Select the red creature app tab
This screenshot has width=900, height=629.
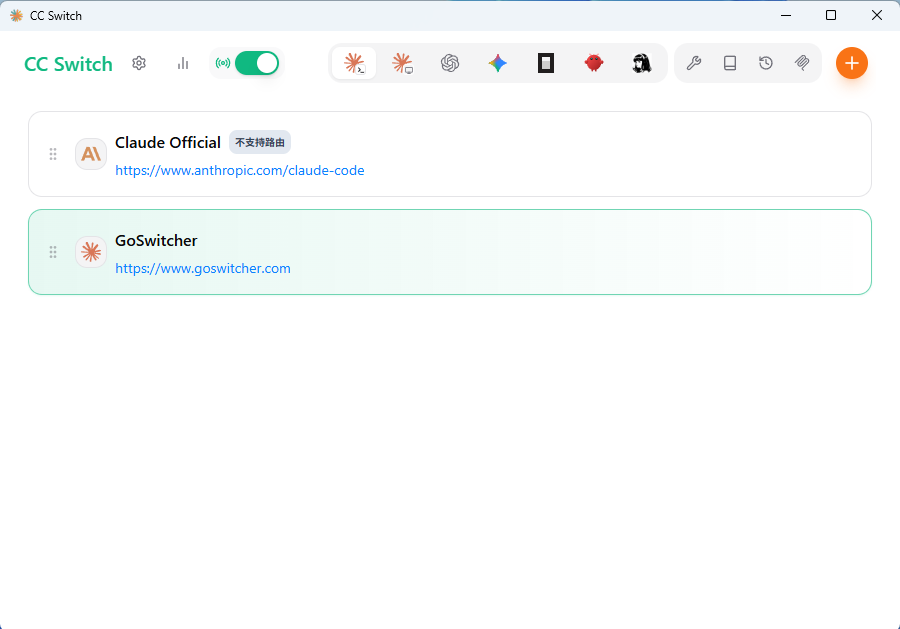593,63
